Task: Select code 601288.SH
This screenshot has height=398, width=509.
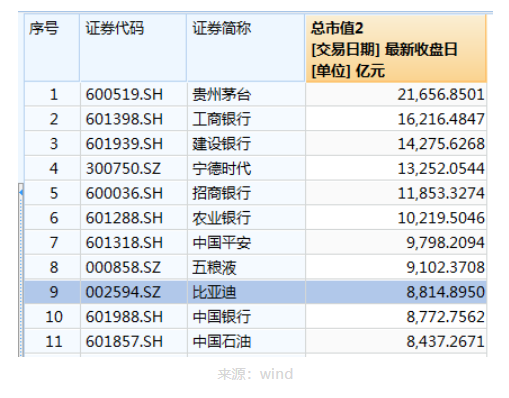Action: point(124,218)
